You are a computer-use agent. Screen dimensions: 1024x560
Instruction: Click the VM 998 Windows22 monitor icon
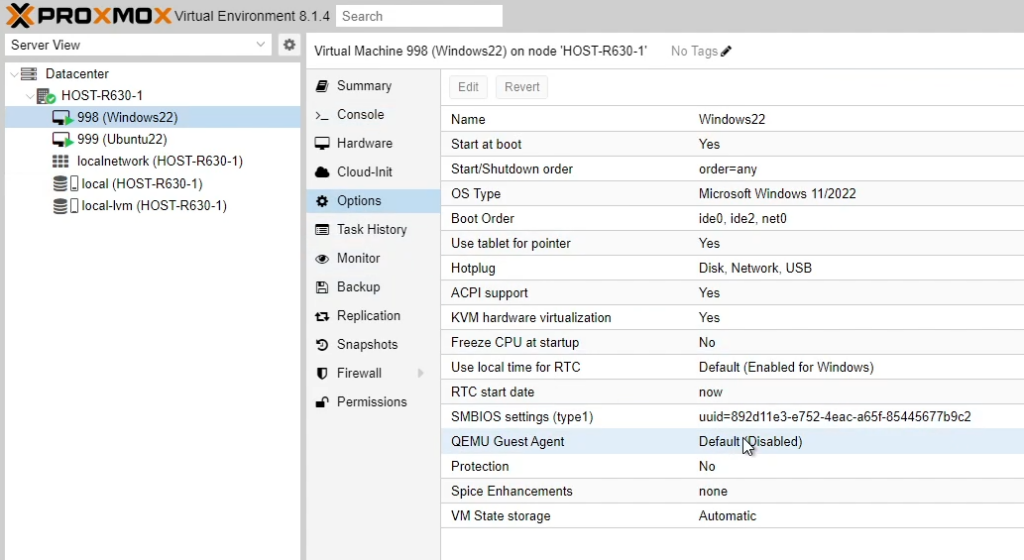tap(61, 118)
